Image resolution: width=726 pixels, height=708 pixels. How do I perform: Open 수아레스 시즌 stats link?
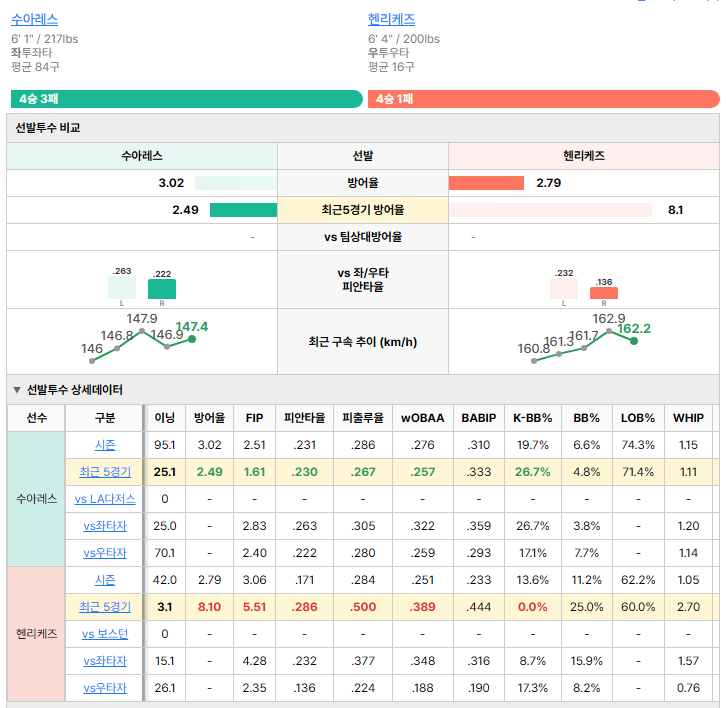coord(105,445)
